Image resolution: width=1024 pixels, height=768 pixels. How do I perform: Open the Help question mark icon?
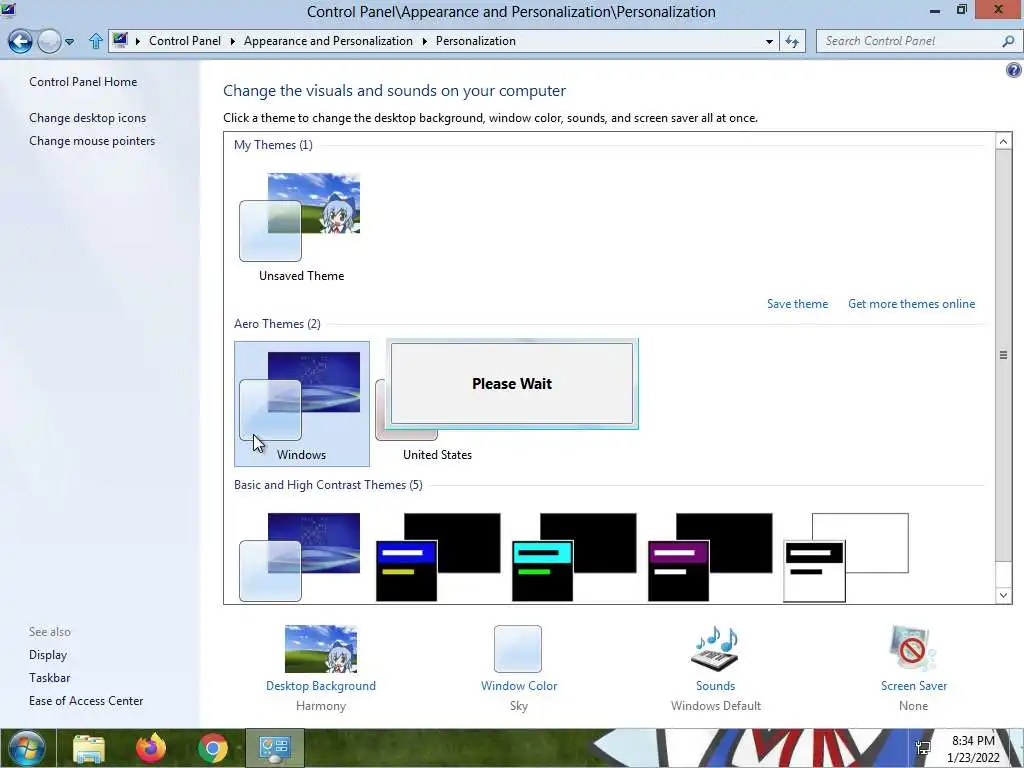pos(1014,69)
